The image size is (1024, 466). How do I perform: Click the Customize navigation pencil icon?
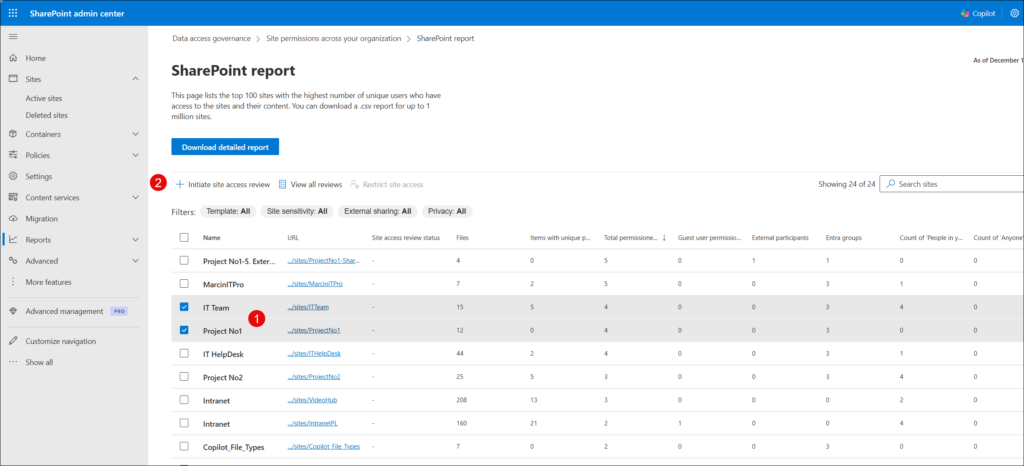[13, 341]
